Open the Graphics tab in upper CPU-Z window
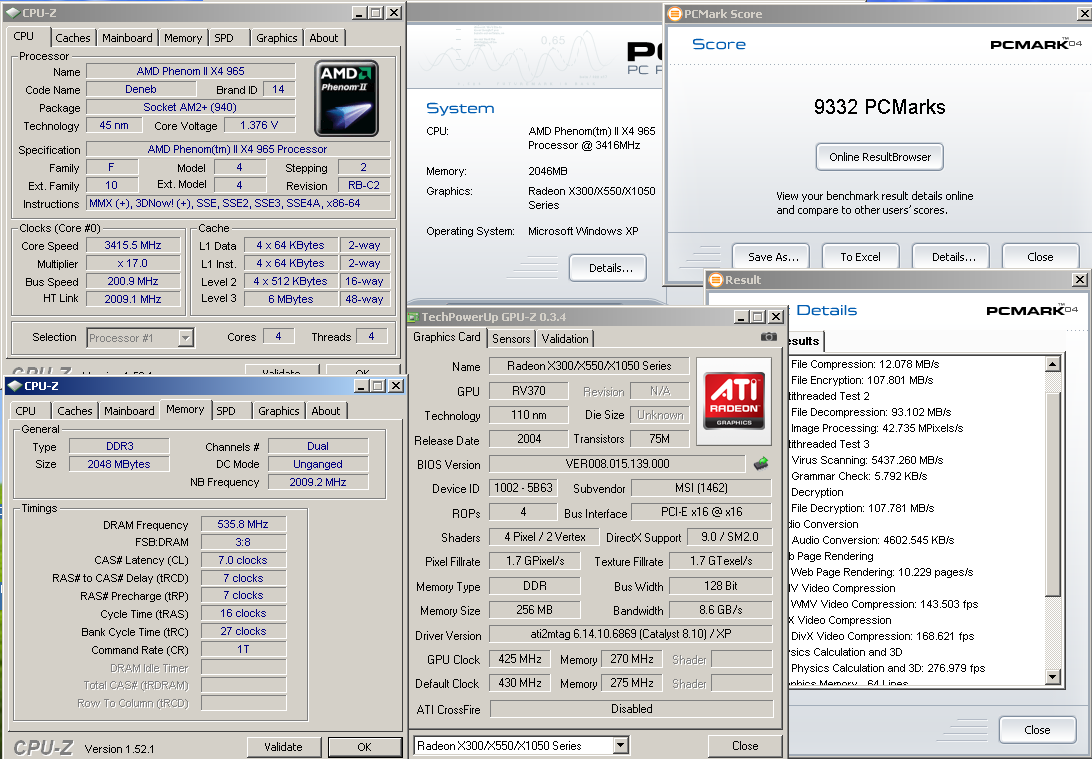The width and height of the screenshot is (1092, 759). pos(276,38)
